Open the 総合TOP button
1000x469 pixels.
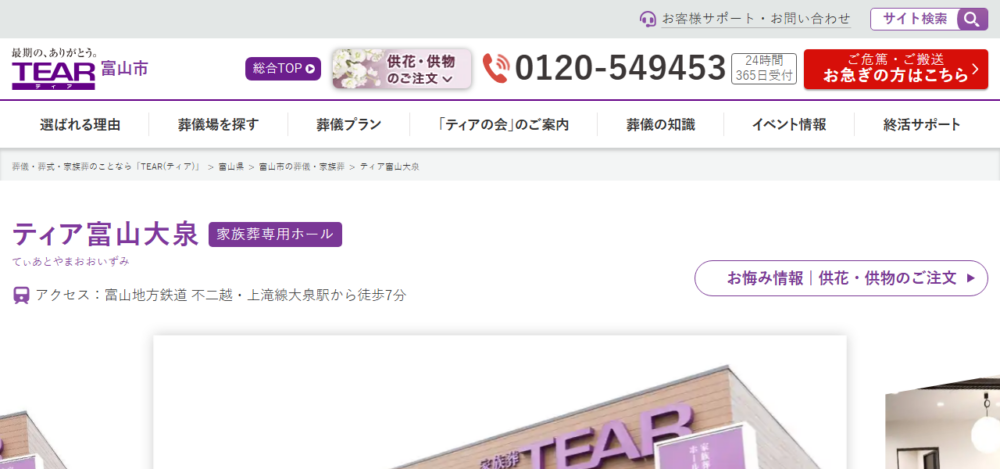click(283, 69)
